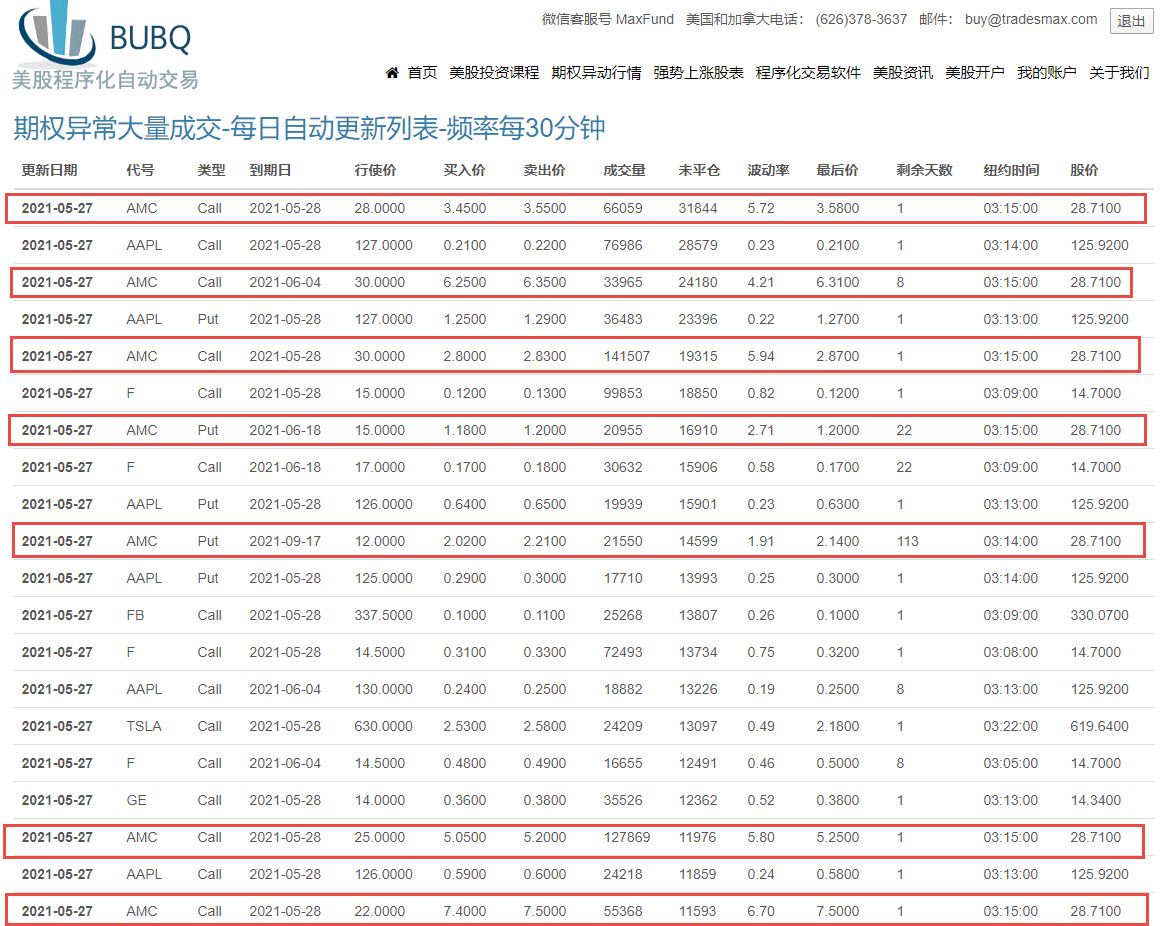Open the 首页 menu item

coord(422,73)
